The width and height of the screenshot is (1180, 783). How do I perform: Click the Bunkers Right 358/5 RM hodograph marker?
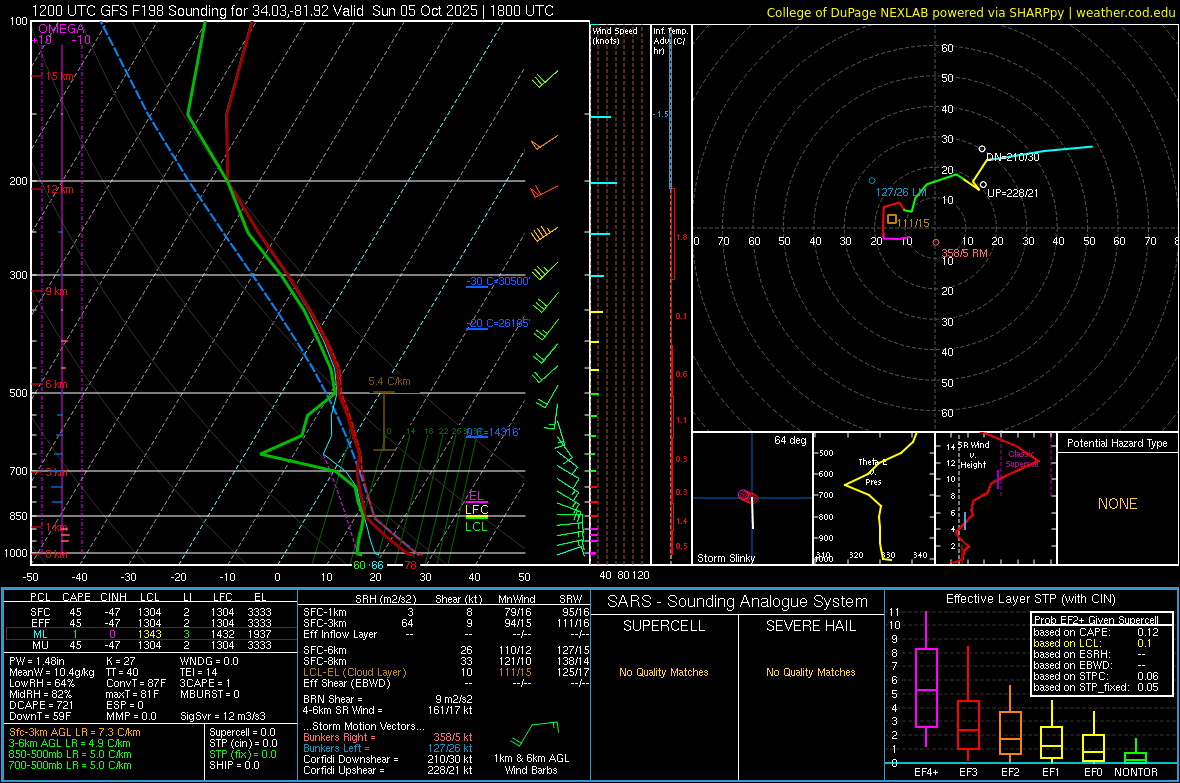click(x=935, y=242)
